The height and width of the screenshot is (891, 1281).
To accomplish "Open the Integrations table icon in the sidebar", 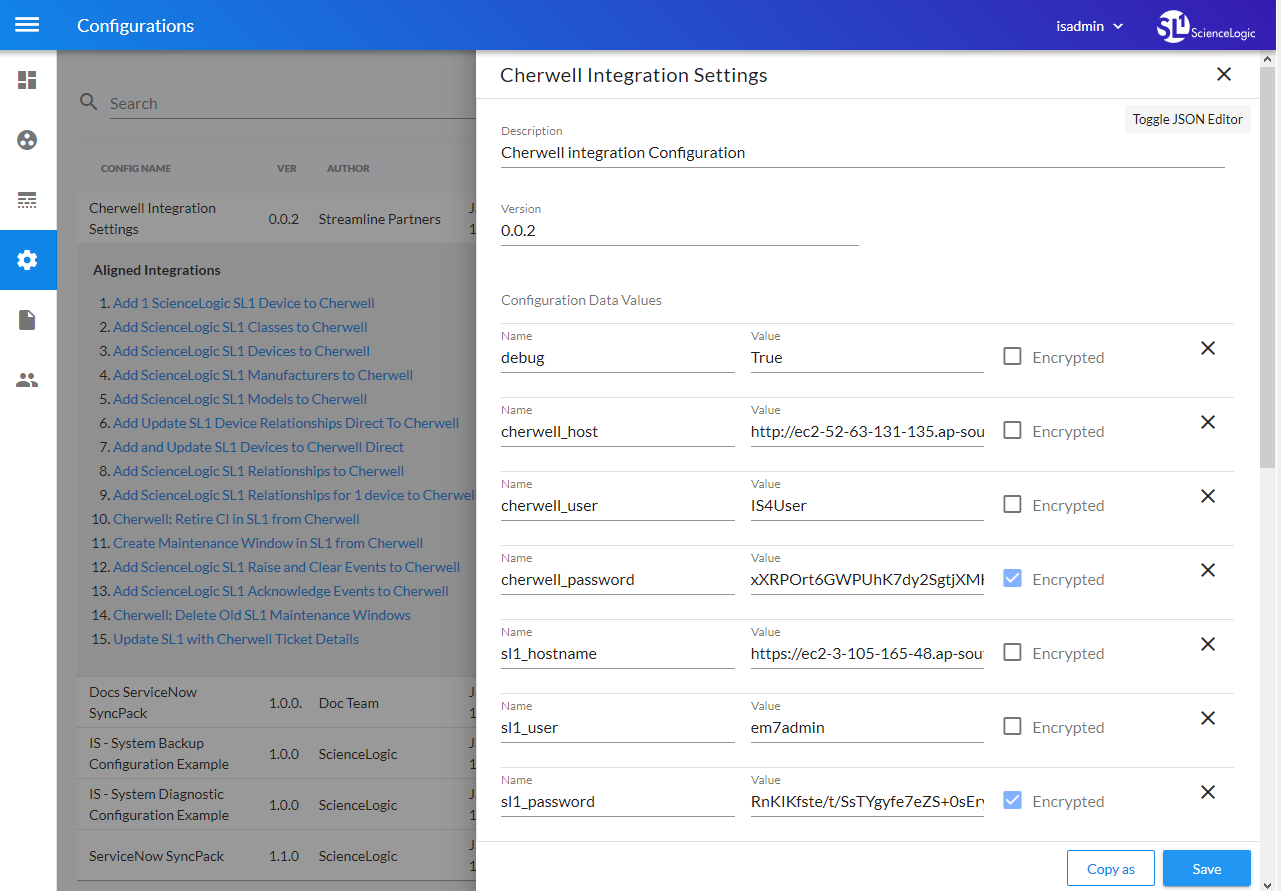I will coord(27,200).
